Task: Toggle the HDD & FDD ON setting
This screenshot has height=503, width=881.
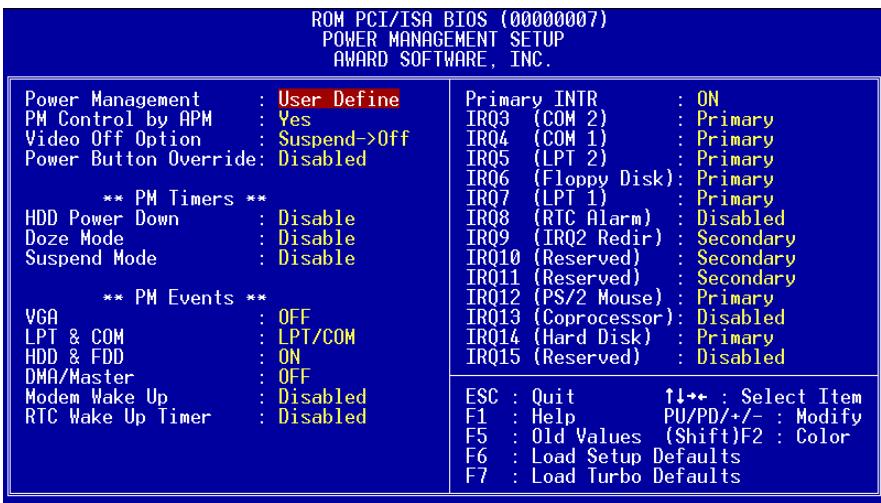Action: pyautogui.click(x=289, y=357)
